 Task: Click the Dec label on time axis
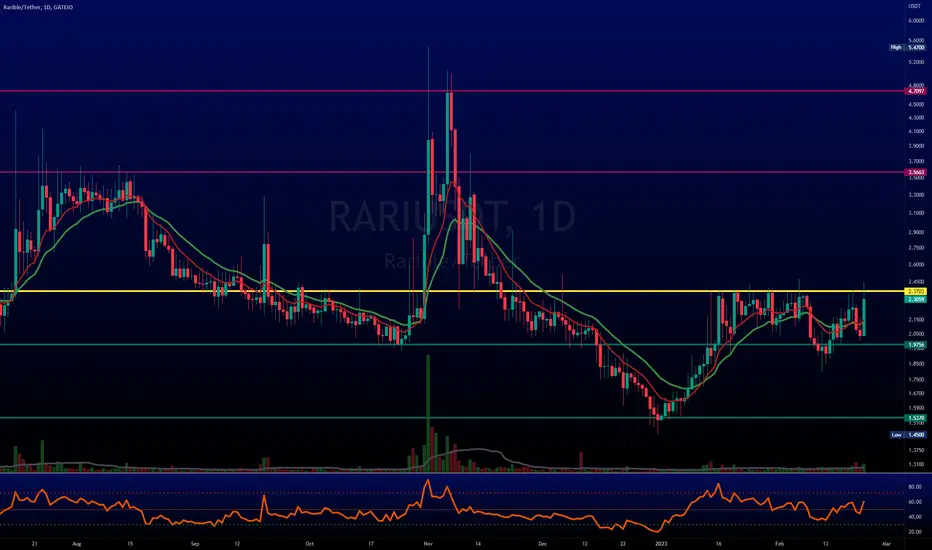pos(541,543)
